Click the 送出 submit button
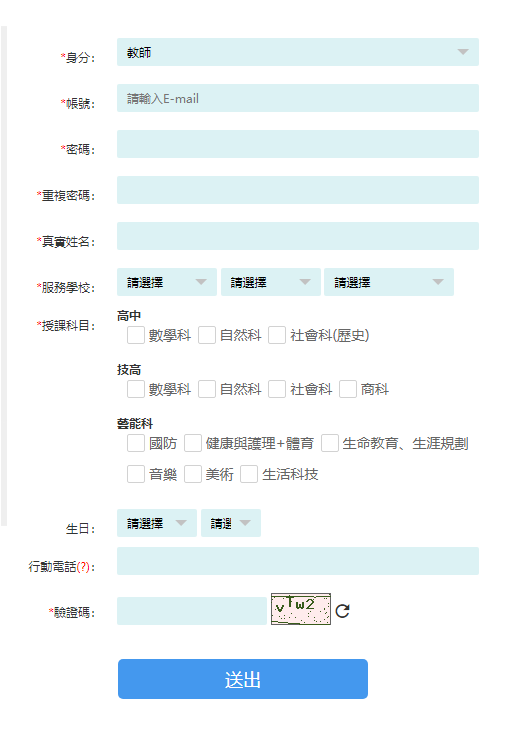The height and width of the screenshot is (733, 510). (243, 679)
